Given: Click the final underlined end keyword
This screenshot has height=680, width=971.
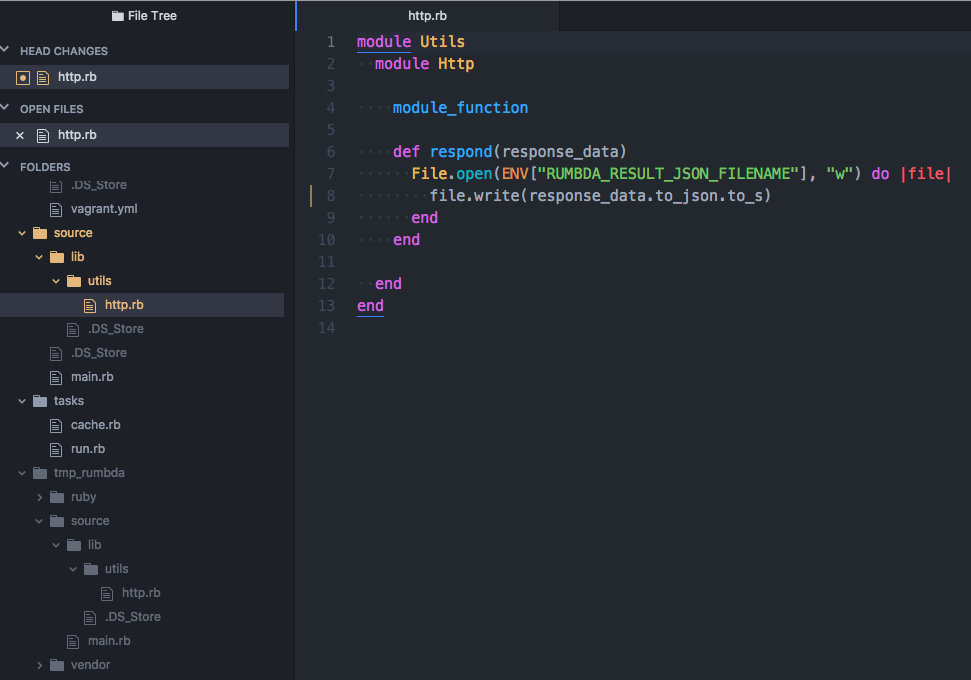Looking at the screenshot, I should (370, 306).
